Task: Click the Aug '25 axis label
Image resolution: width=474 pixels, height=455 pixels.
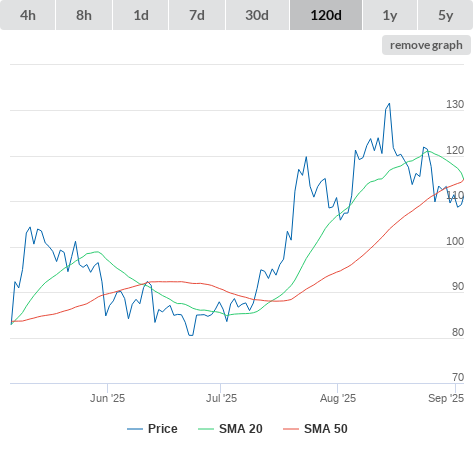Action: 338,398
